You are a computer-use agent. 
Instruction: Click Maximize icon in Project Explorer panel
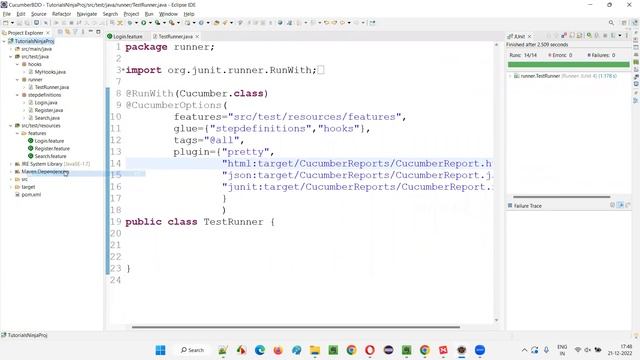[x=98, y=31]
